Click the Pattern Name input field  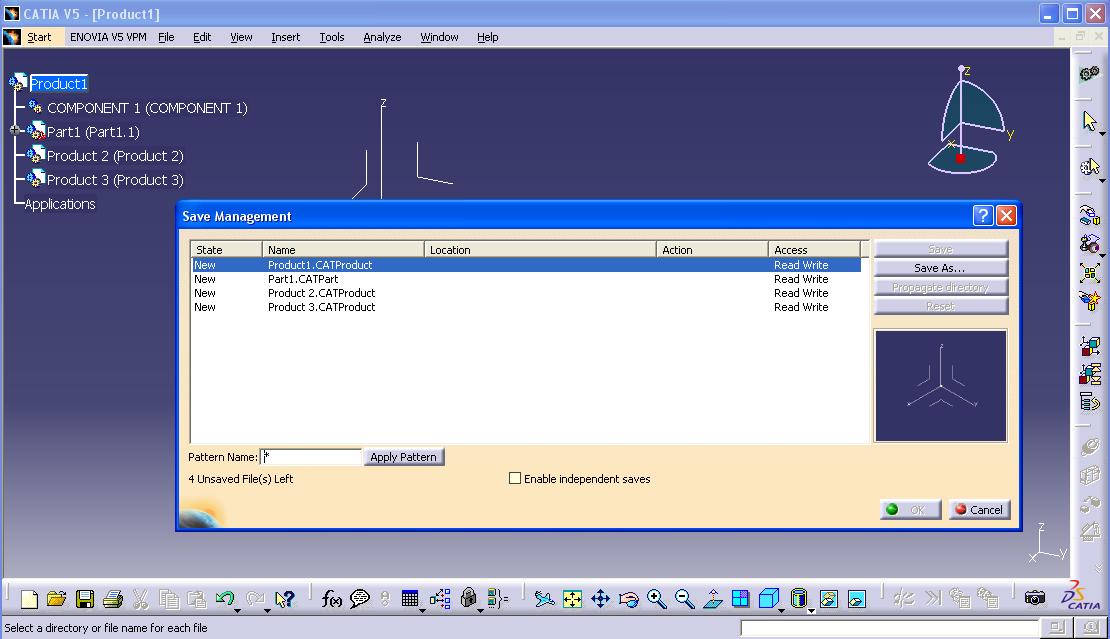311,457
